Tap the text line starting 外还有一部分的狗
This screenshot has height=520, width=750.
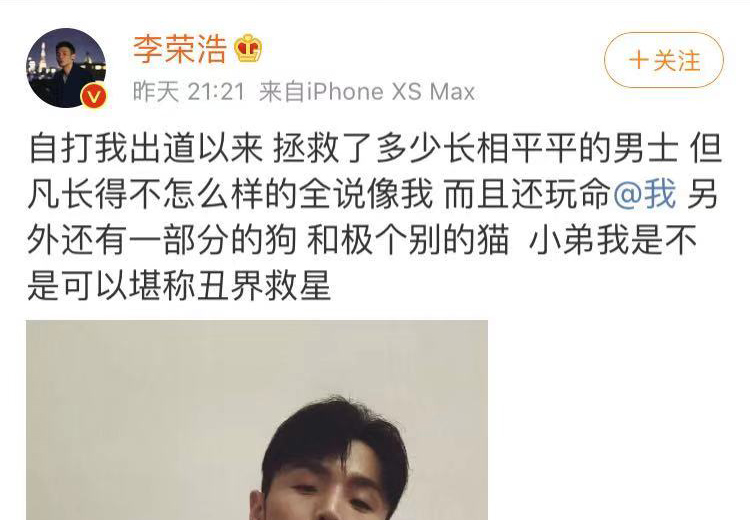(x=362, y=240)
